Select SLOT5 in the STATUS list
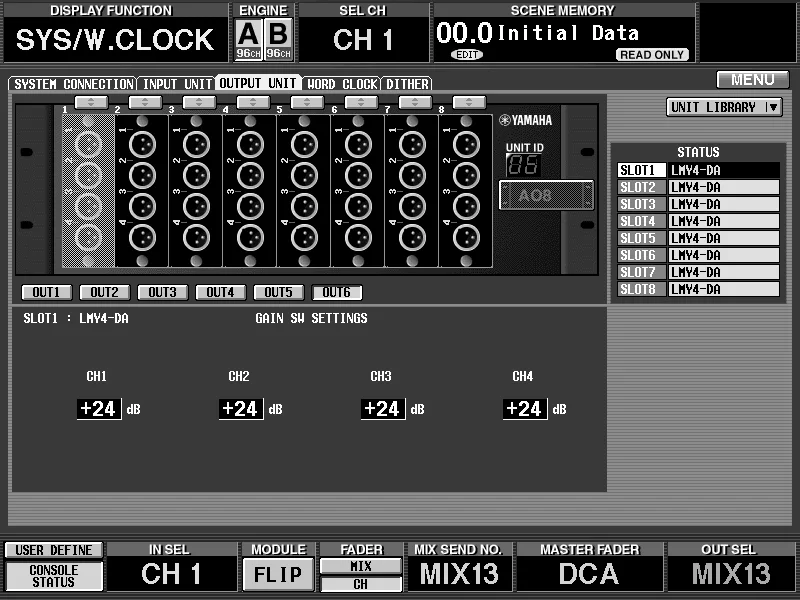This screenshot has height=600, width=800. [698, 238]
